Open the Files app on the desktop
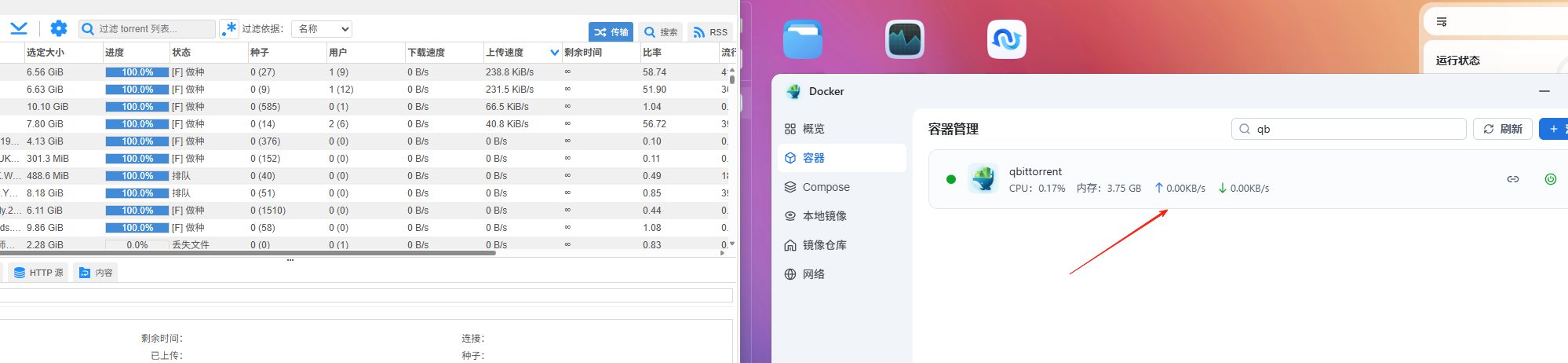Viewport: 1568px width, 363px height. (802, 39)
